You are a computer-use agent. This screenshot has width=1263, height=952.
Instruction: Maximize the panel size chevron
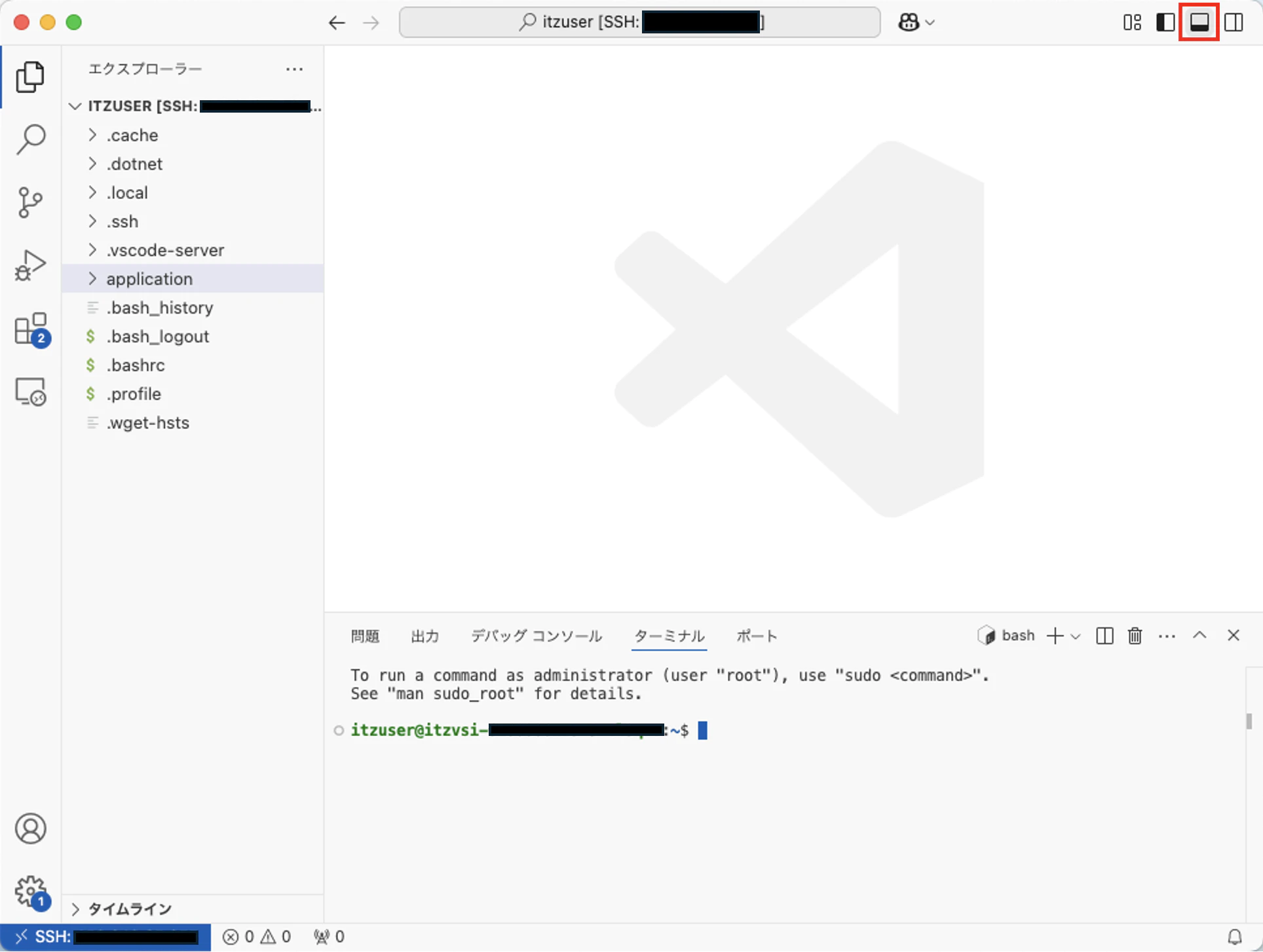click(1199, 635)
